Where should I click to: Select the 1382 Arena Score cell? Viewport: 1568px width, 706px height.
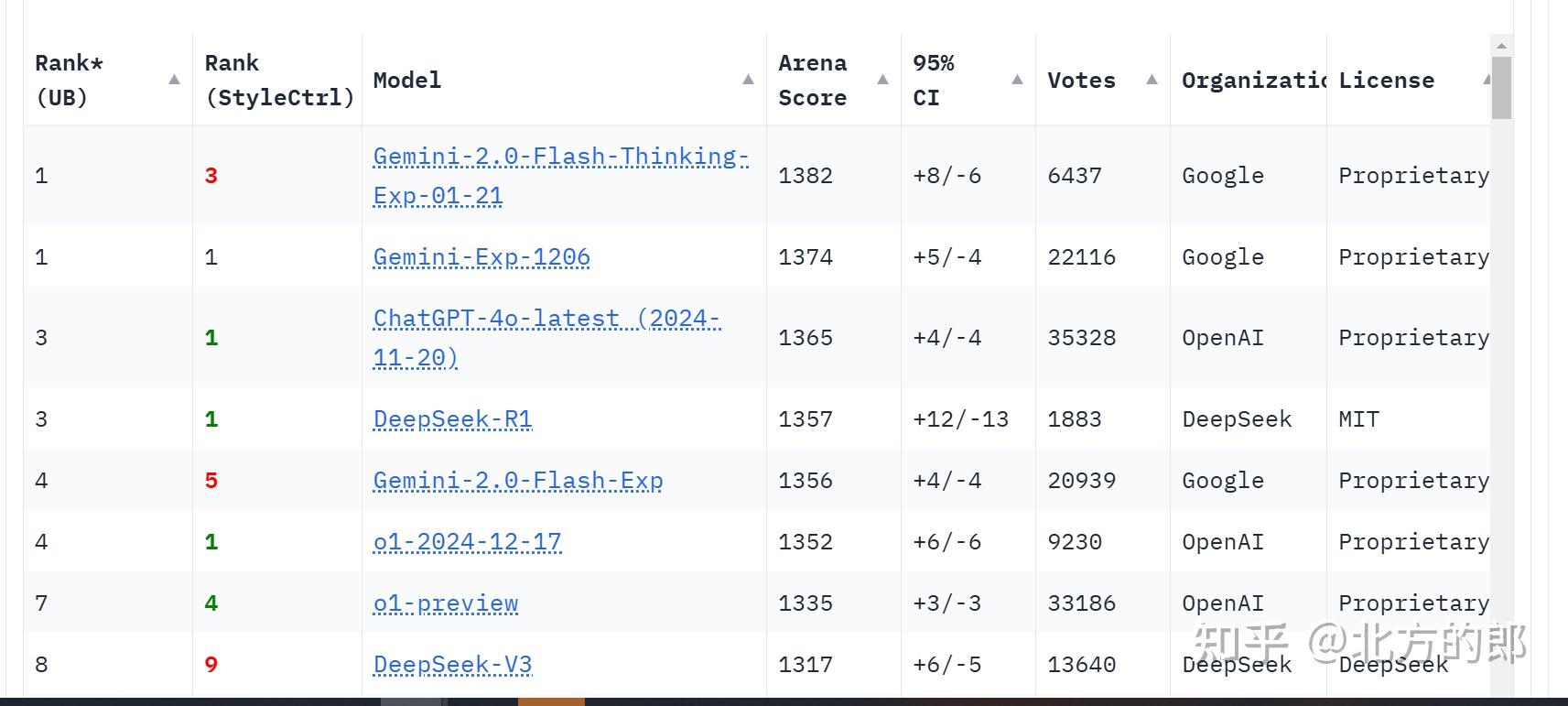806,176
